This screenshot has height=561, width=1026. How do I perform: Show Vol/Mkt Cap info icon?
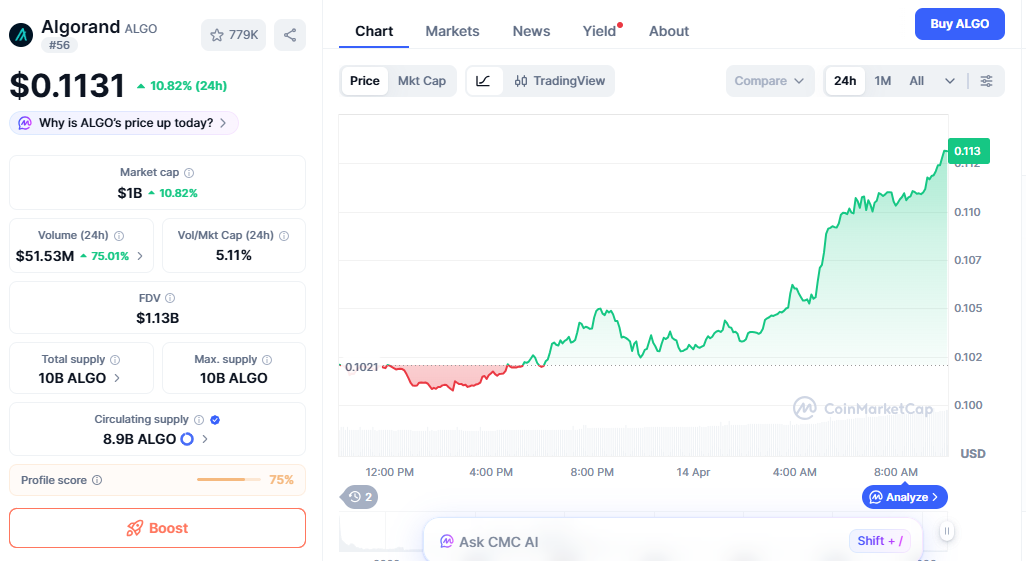click(284, 236)
